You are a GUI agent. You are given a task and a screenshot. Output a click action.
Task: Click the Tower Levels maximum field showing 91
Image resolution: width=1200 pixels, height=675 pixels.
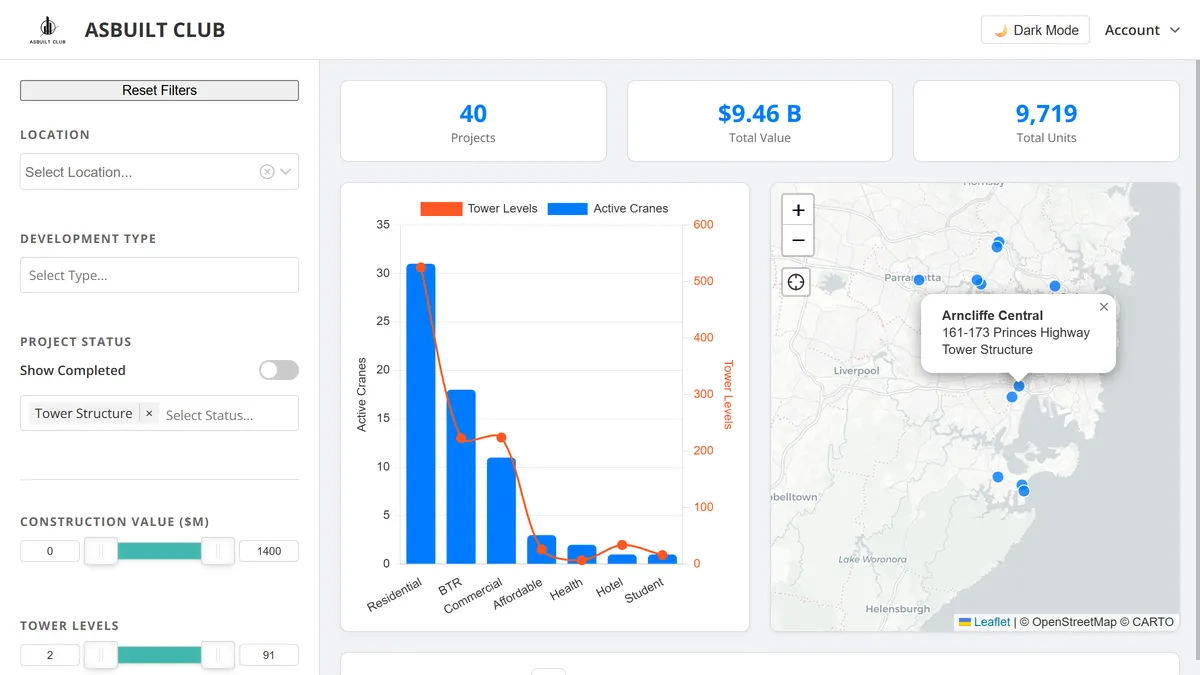point(269,655)
